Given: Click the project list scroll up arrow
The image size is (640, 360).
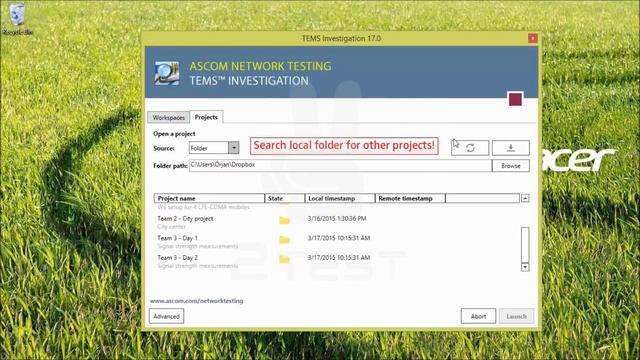Looking at the screenshot, I should pyautogui.click(x=525, y=198).
